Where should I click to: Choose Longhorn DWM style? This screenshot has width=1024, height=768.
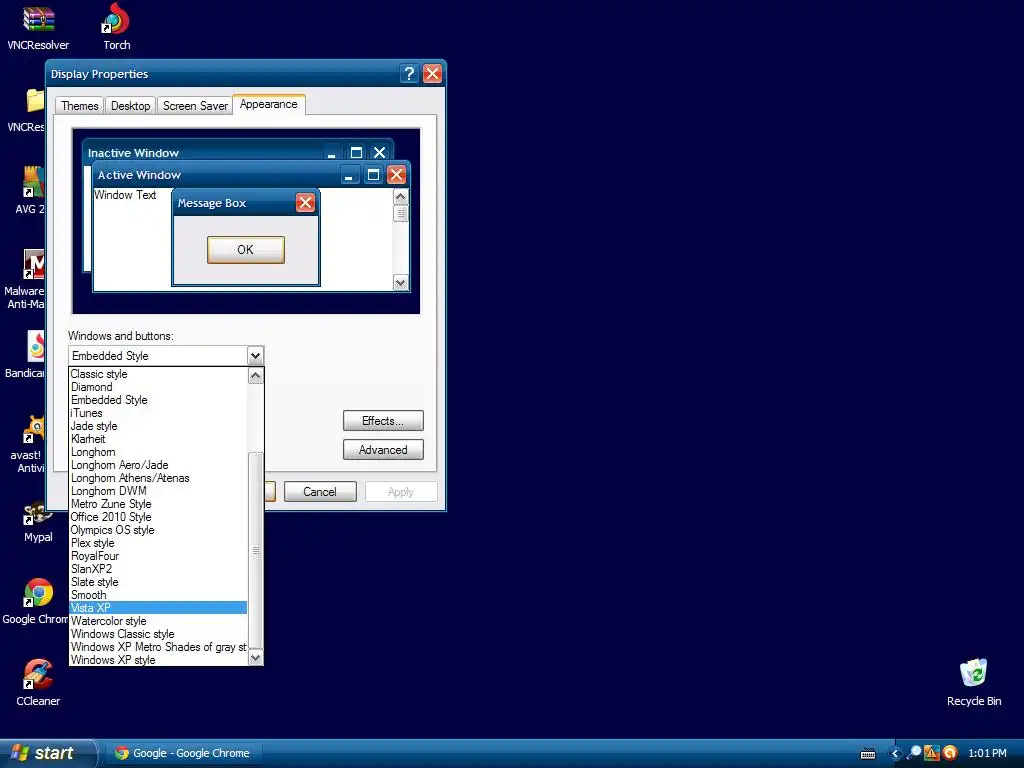point(158,491)
